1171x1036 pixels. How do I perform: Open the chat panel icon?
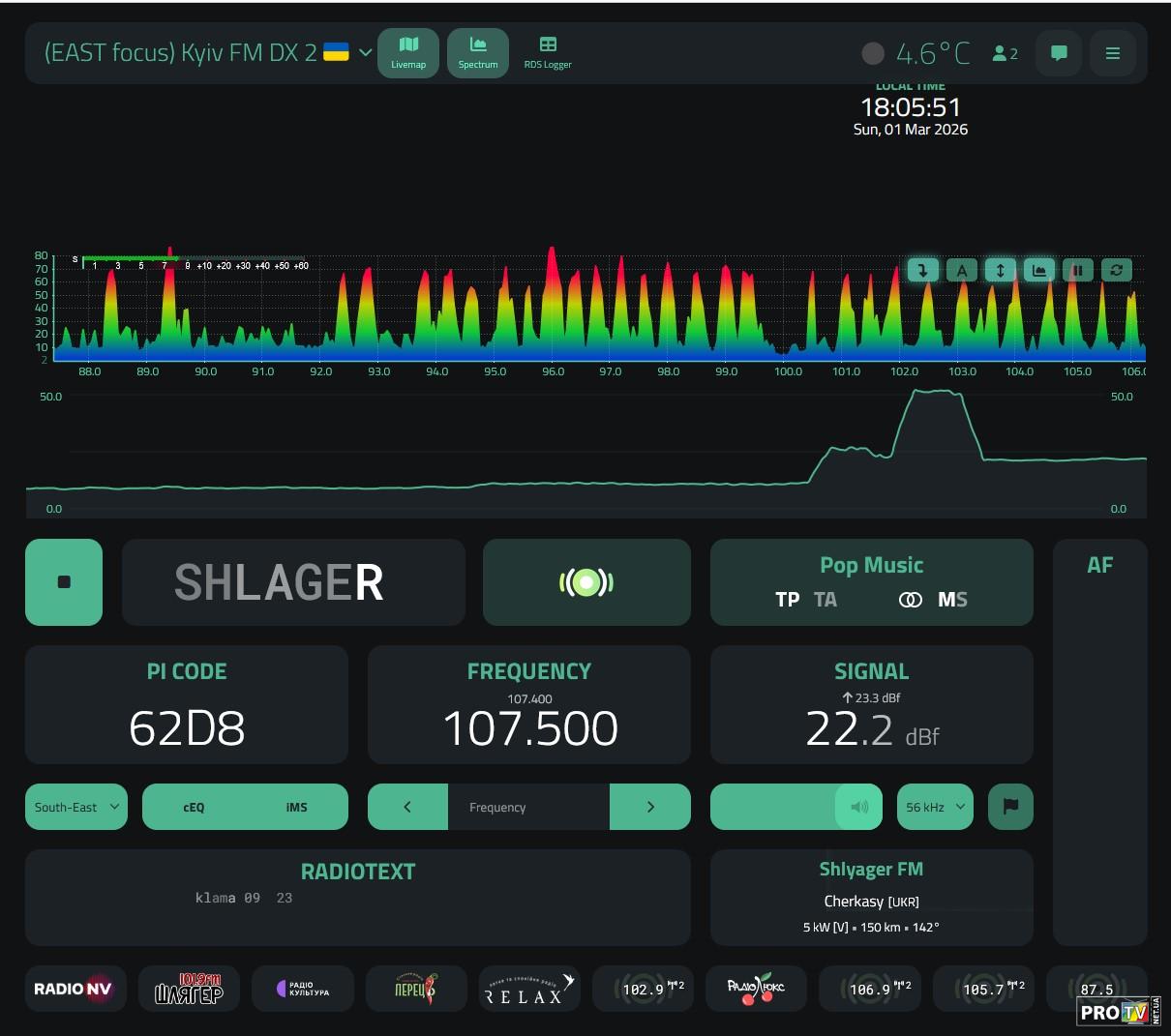(x=1059, y=53)
